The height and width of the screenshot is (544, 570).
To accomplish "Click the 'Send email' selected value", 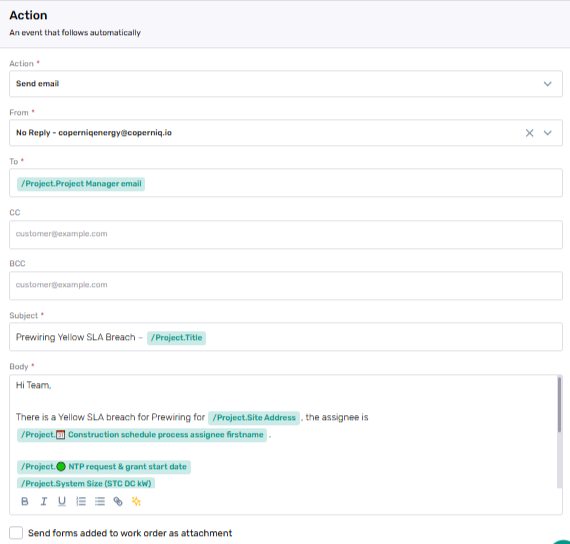I will coord(37,84).
